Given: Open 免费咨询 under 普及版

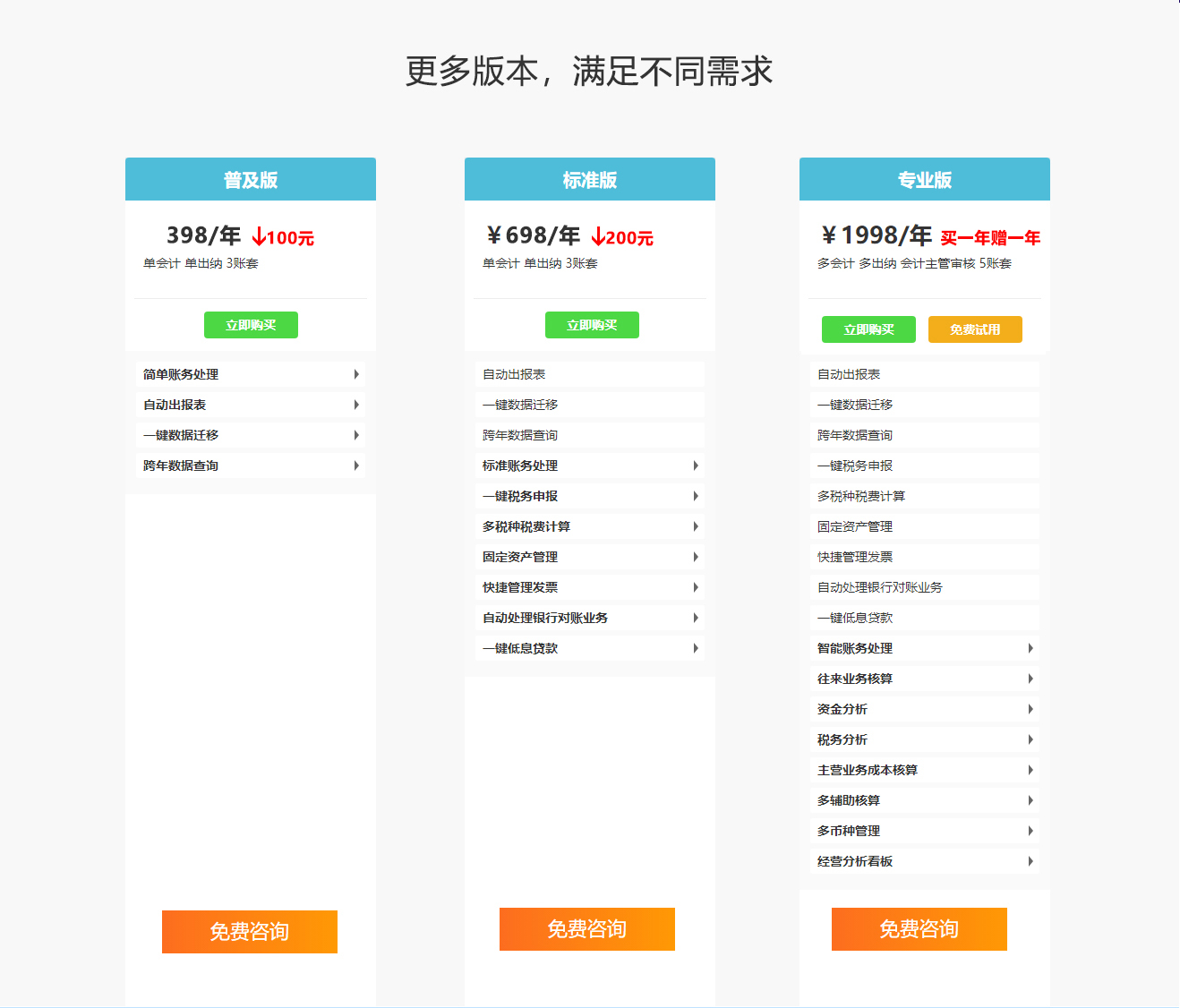Looking at the screenshot, I should 250,932.
